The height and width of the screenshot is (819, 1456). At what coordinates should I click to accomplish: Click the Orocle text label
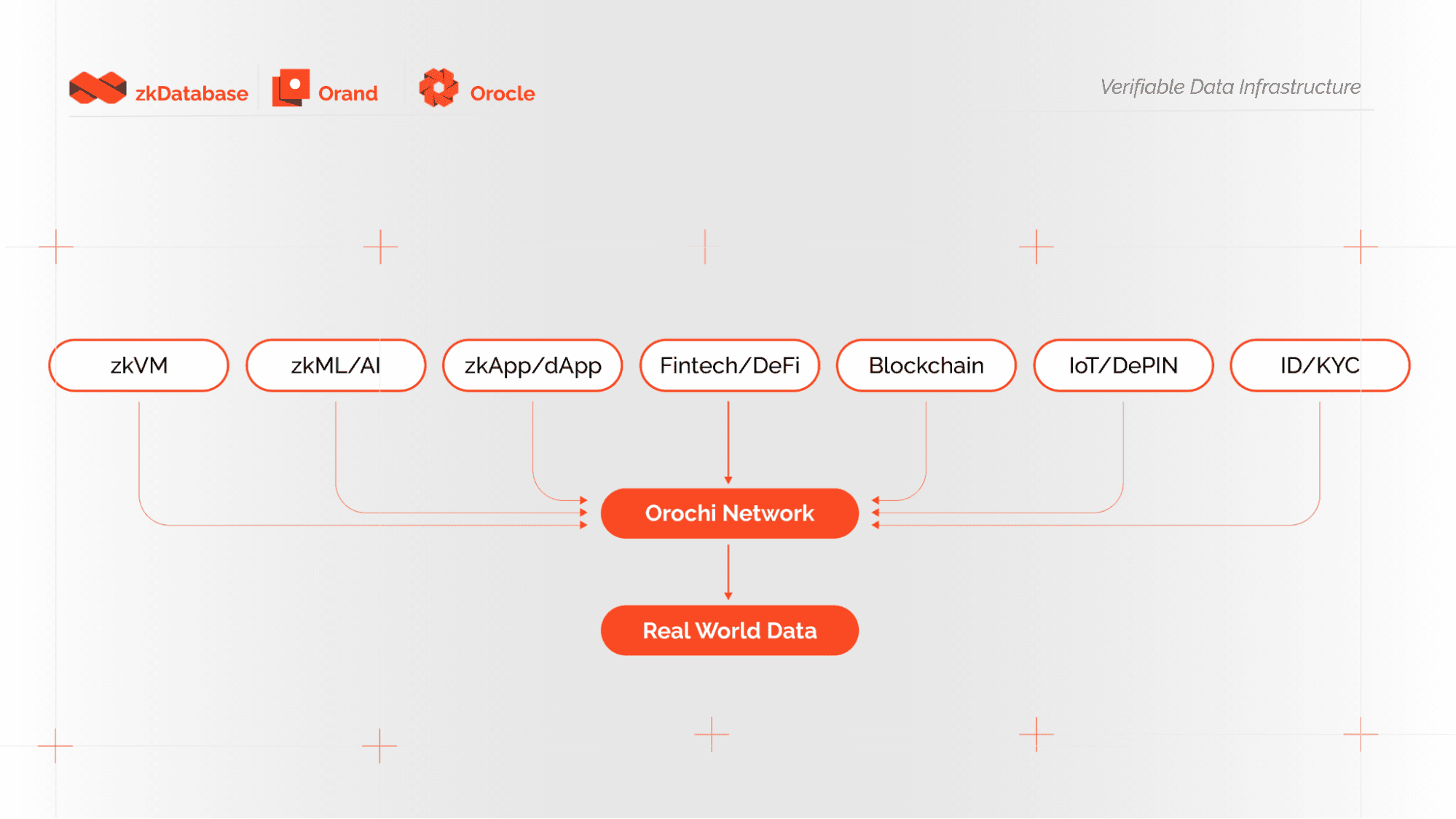click(x=502, y=94)
